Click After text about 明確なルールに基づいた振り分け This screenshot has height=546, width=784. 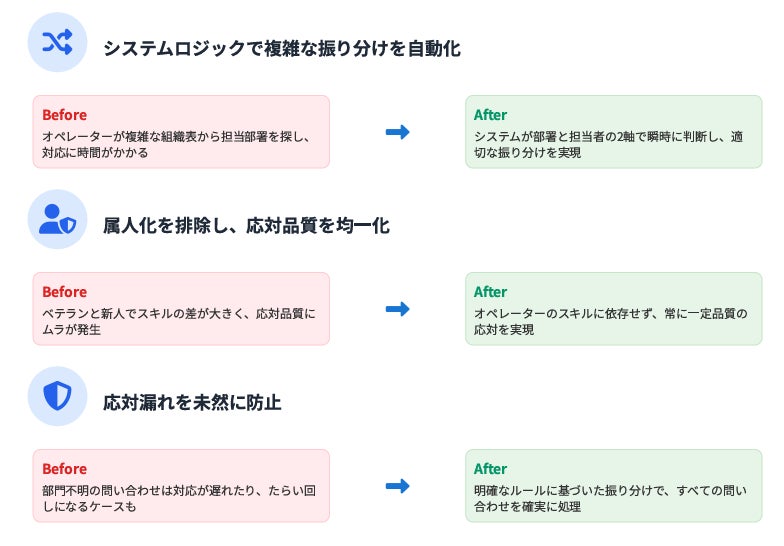click(x=610, y=498)
